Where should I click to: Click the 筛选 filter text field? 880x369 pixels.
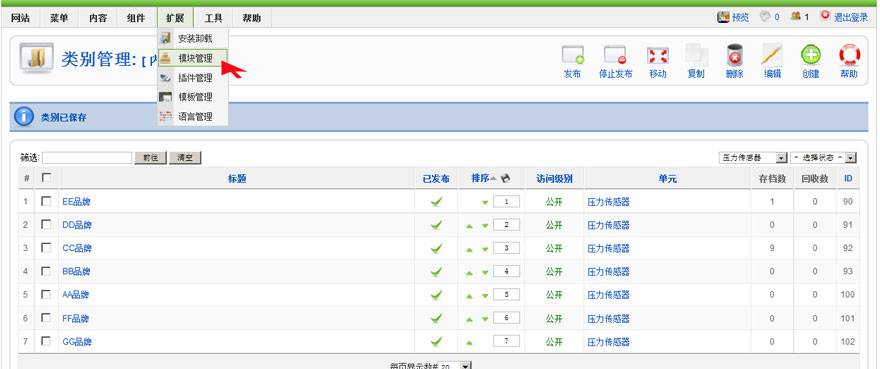tap(87, 158)
